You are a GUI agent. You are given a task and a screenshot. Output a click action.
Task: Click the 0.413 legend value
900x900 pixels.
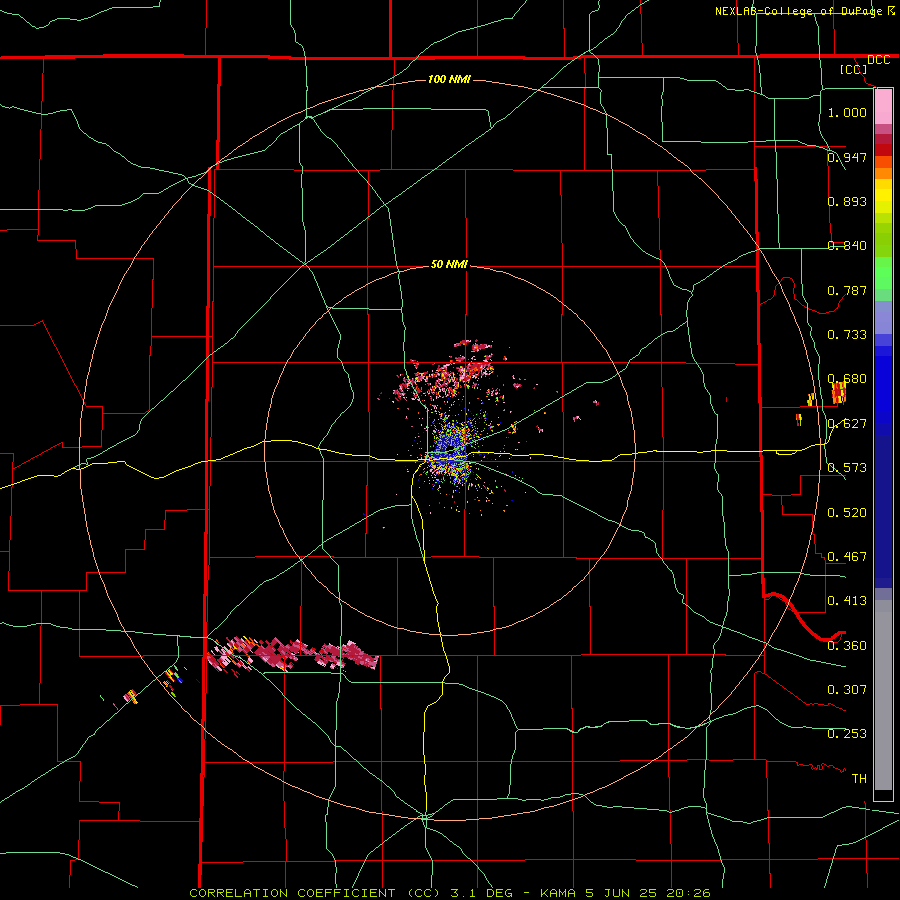coord(847,601)
